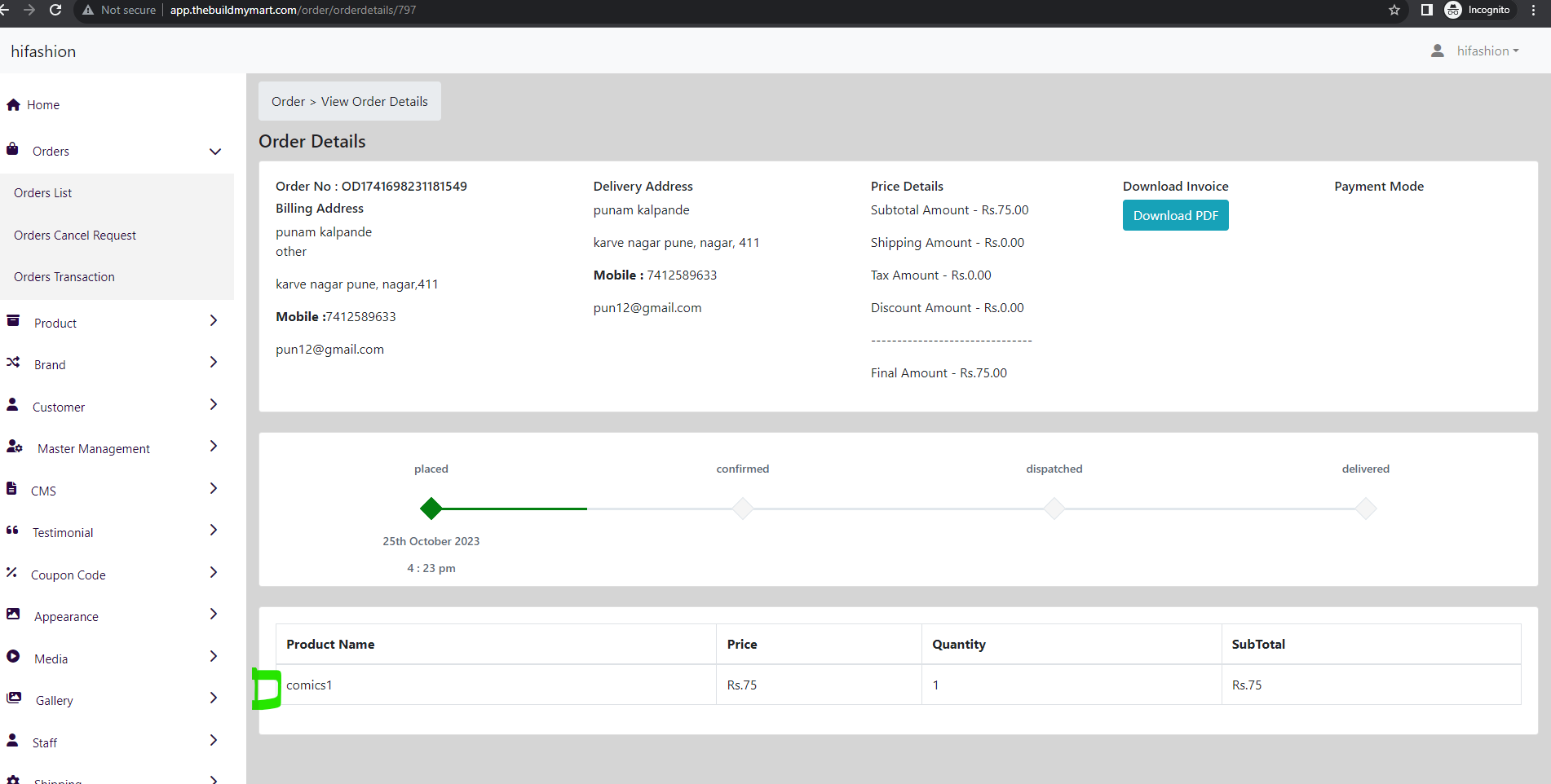Click the Payment Mode heading
The image size is (1551, 784).
pyautogui.click(x=1379, y=186)
